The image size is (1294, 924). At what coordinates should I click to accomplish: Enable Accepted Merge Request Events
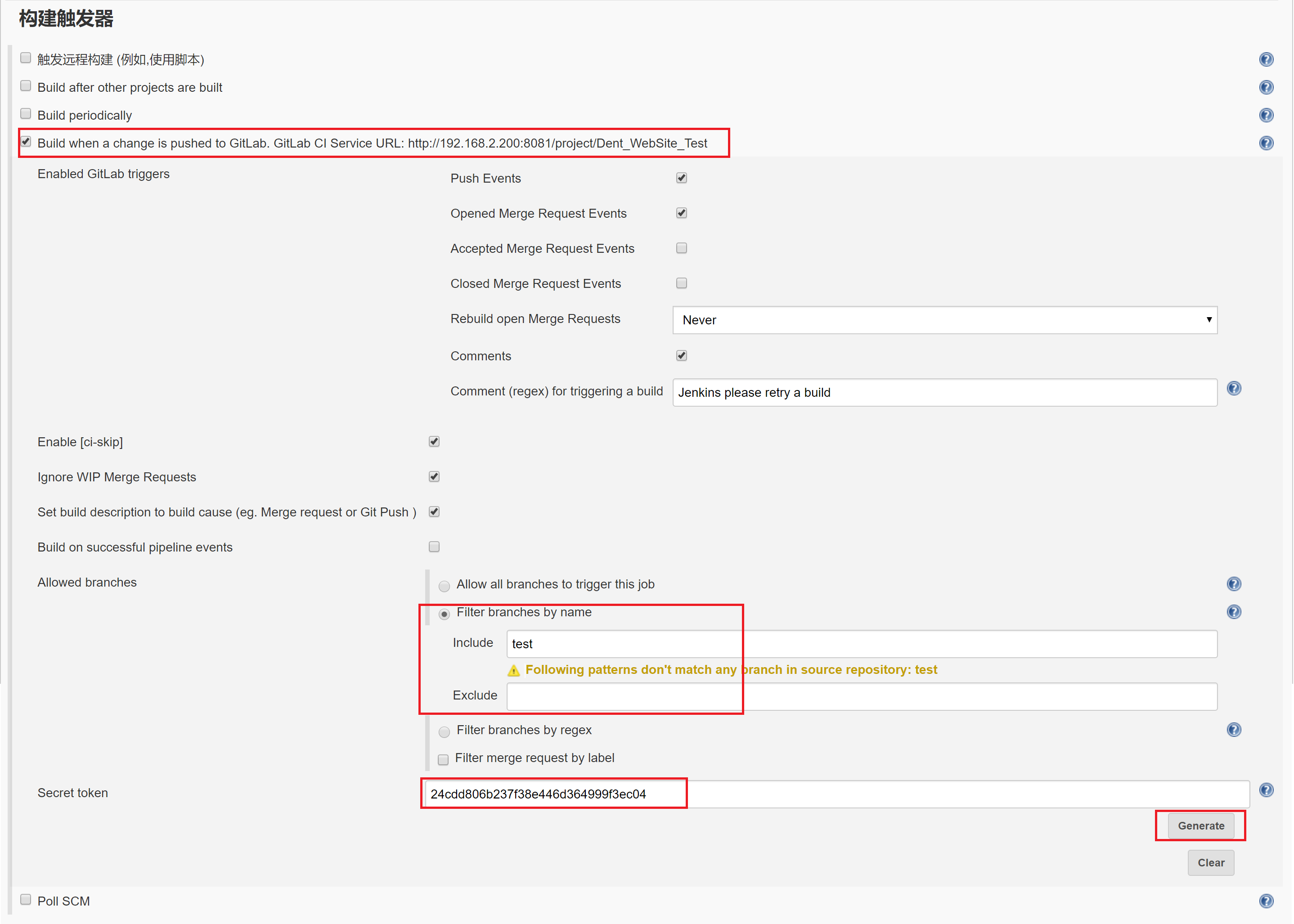[x=681, y=248]
